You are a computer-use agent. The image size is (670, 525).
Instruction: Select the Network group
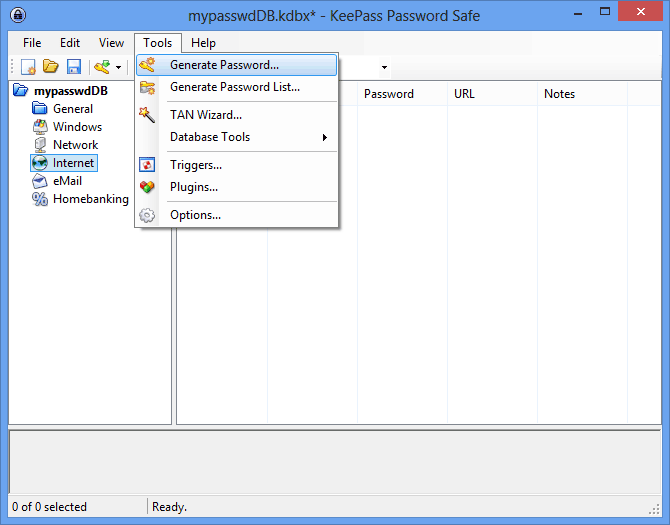coord(75,145)
